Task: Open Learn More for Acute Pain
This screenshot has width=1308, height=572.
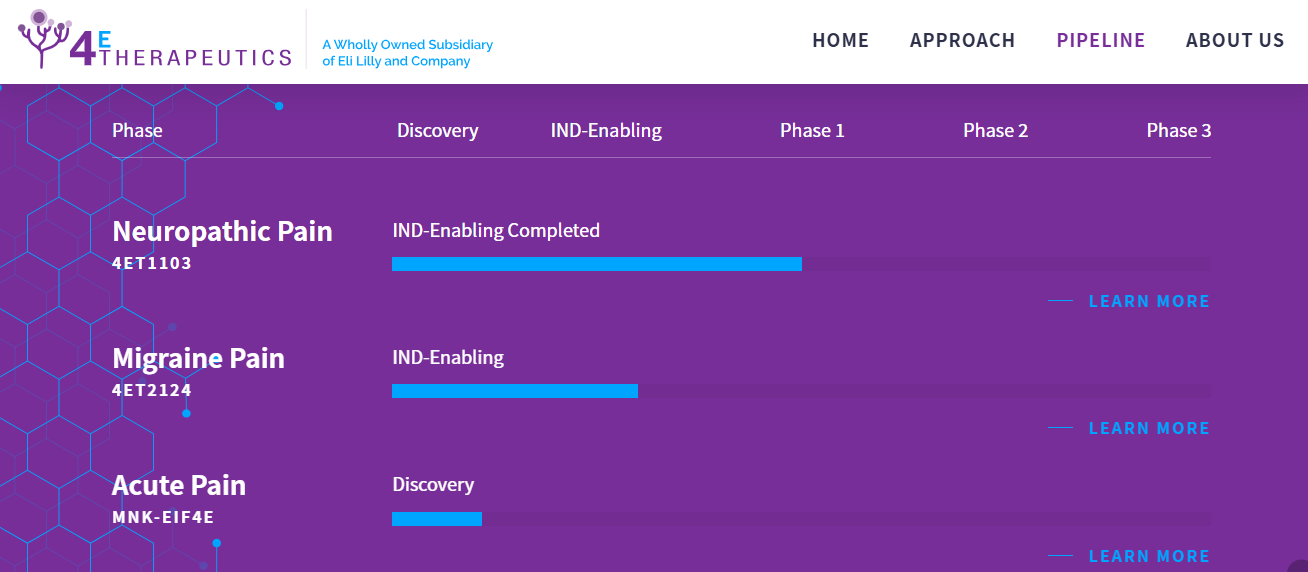Action: (x=1149, y=556)
